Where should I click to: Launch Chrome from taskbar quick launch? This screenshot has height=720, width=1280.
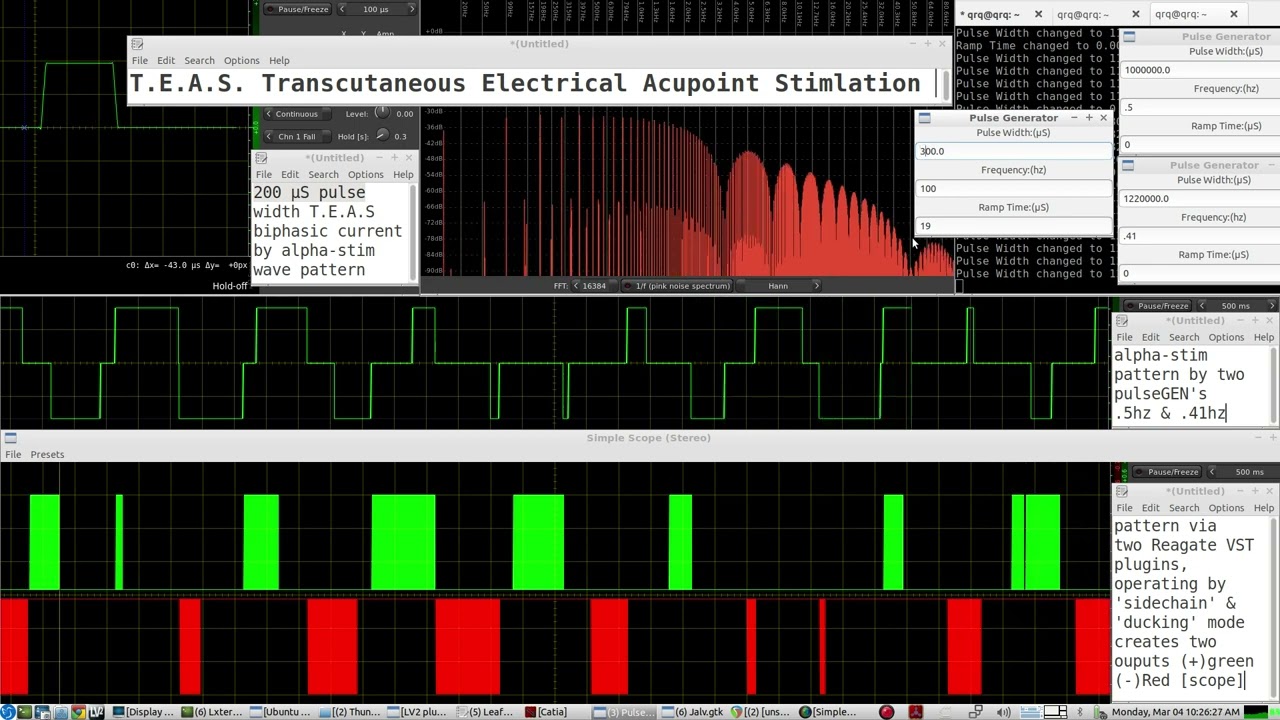point(78,712)
